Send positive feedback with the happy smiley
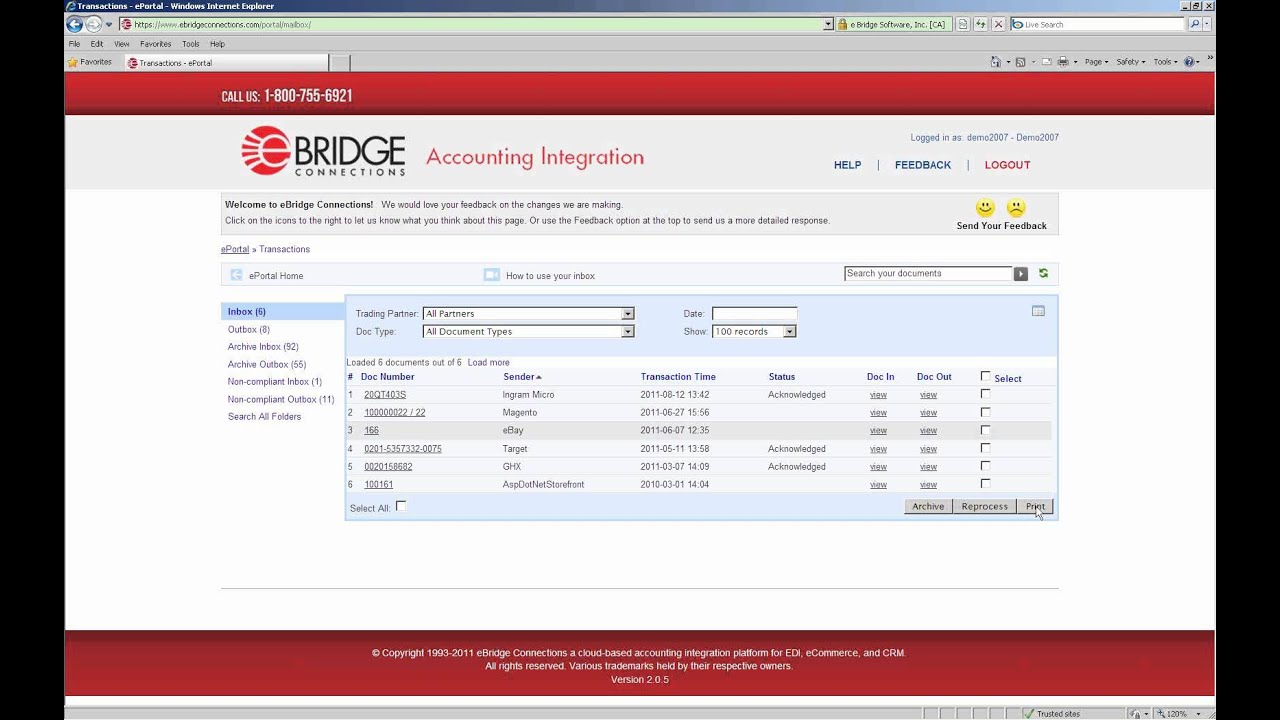The image size is (1280, 720). coord(985,208)
